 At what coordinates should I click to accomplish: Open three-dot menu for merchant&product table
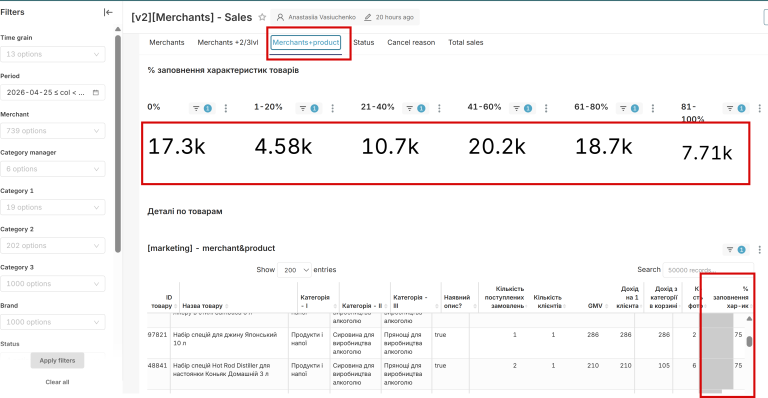tap(760, 250)
